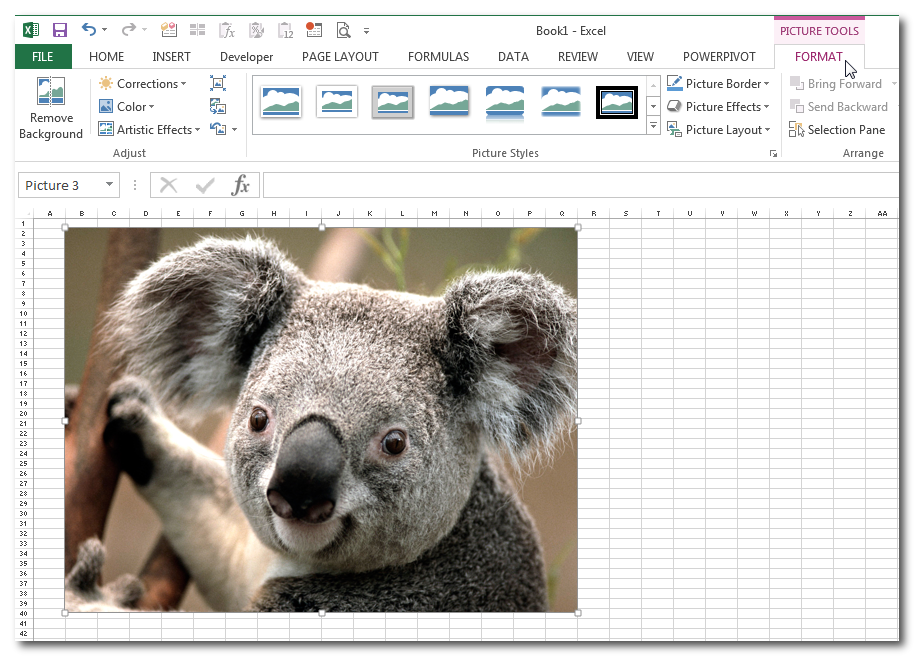Click the Compress Pictures icon

point(218,84)
